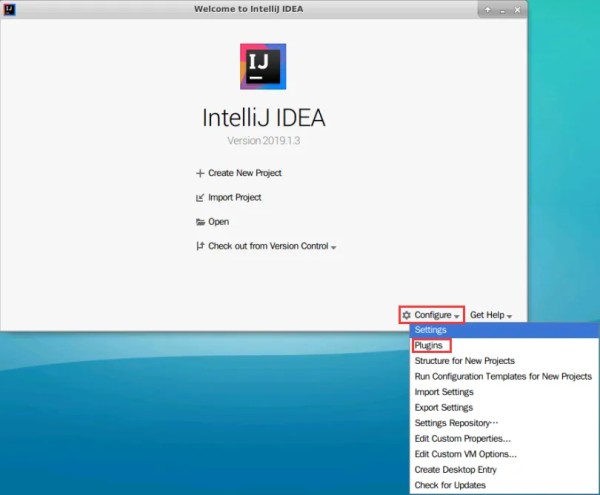Screen dimensions: 600x495
Task: Click the folder icon beside Open
Action: 200,222
